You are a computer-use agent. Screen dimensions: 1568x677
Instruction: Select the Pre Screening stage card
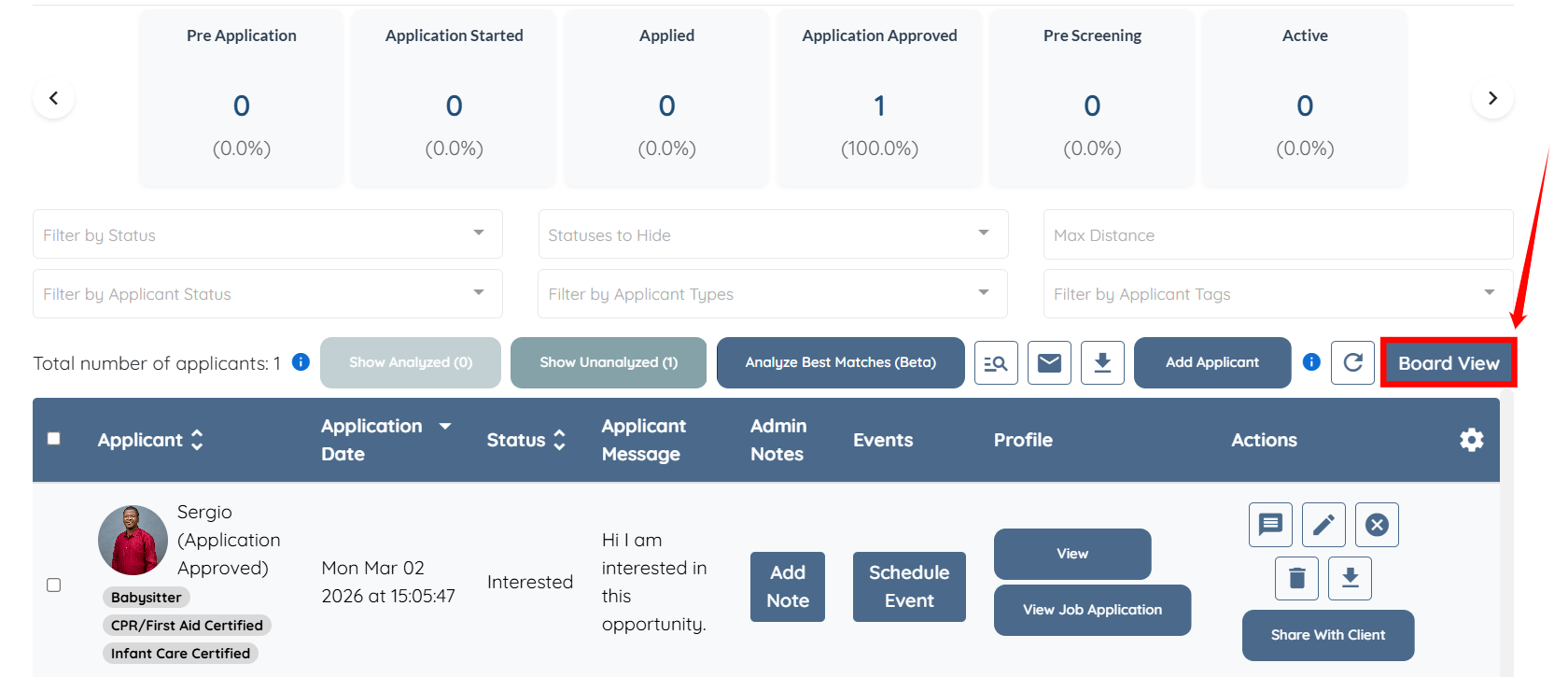(x=1092, y=98)
